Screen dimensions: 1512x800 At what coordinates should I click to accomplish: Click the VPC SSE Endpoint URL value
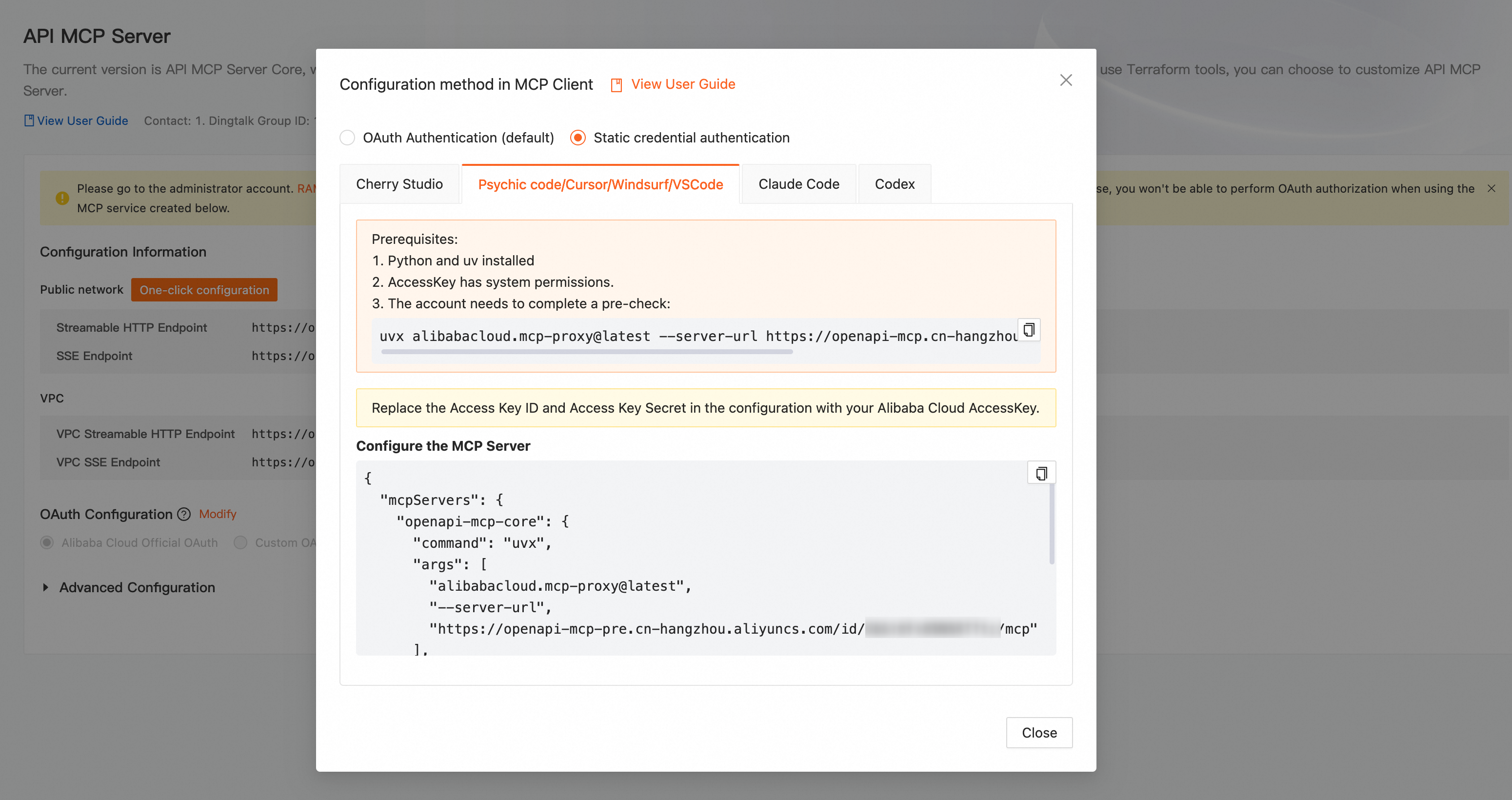pyautogui.click(x=283, y=462)
